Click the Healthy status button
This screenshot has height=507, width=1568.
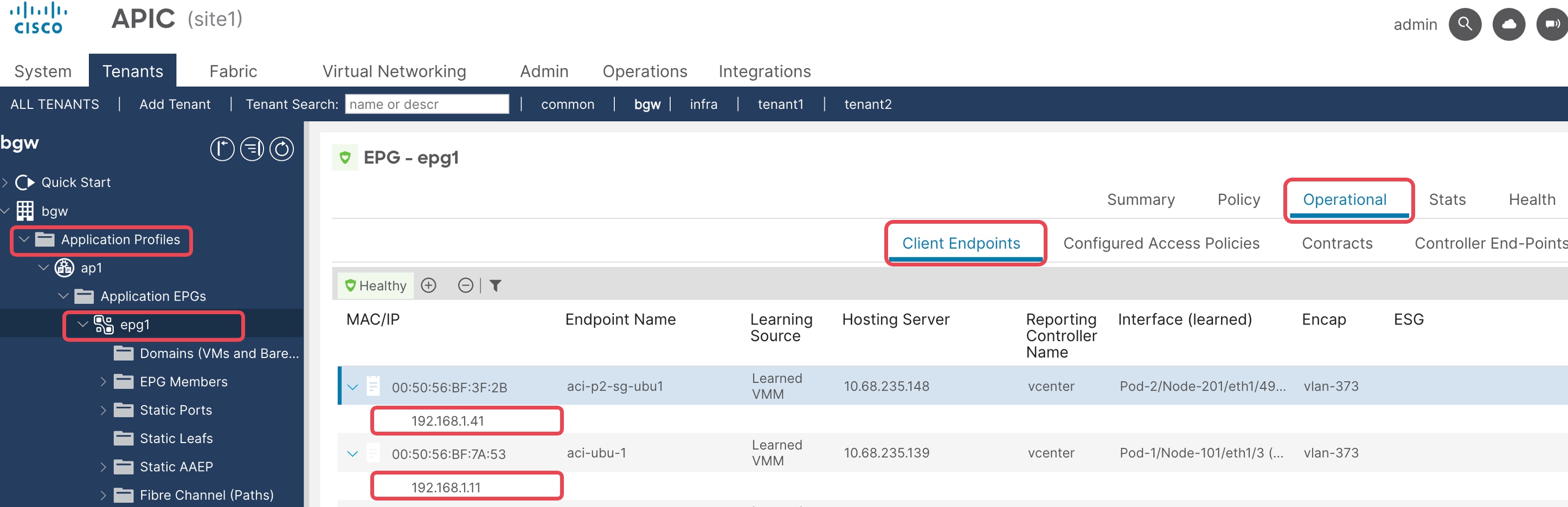[x=376, y=285]
